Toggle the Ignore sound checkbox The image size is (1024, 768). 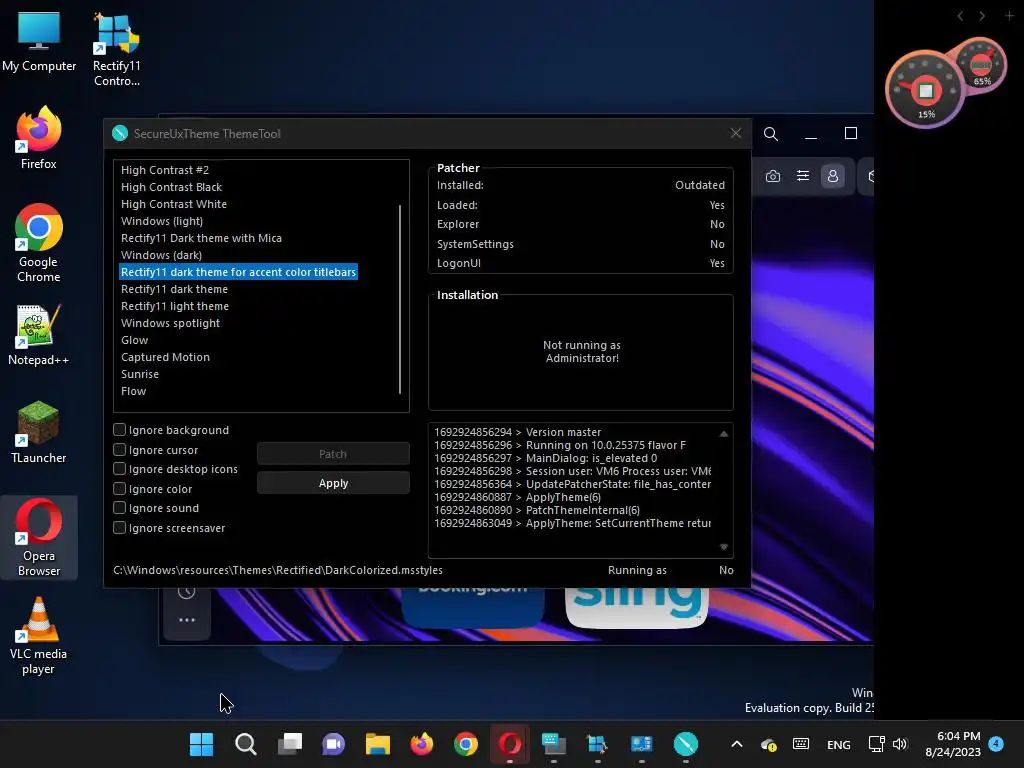point(120,507)
